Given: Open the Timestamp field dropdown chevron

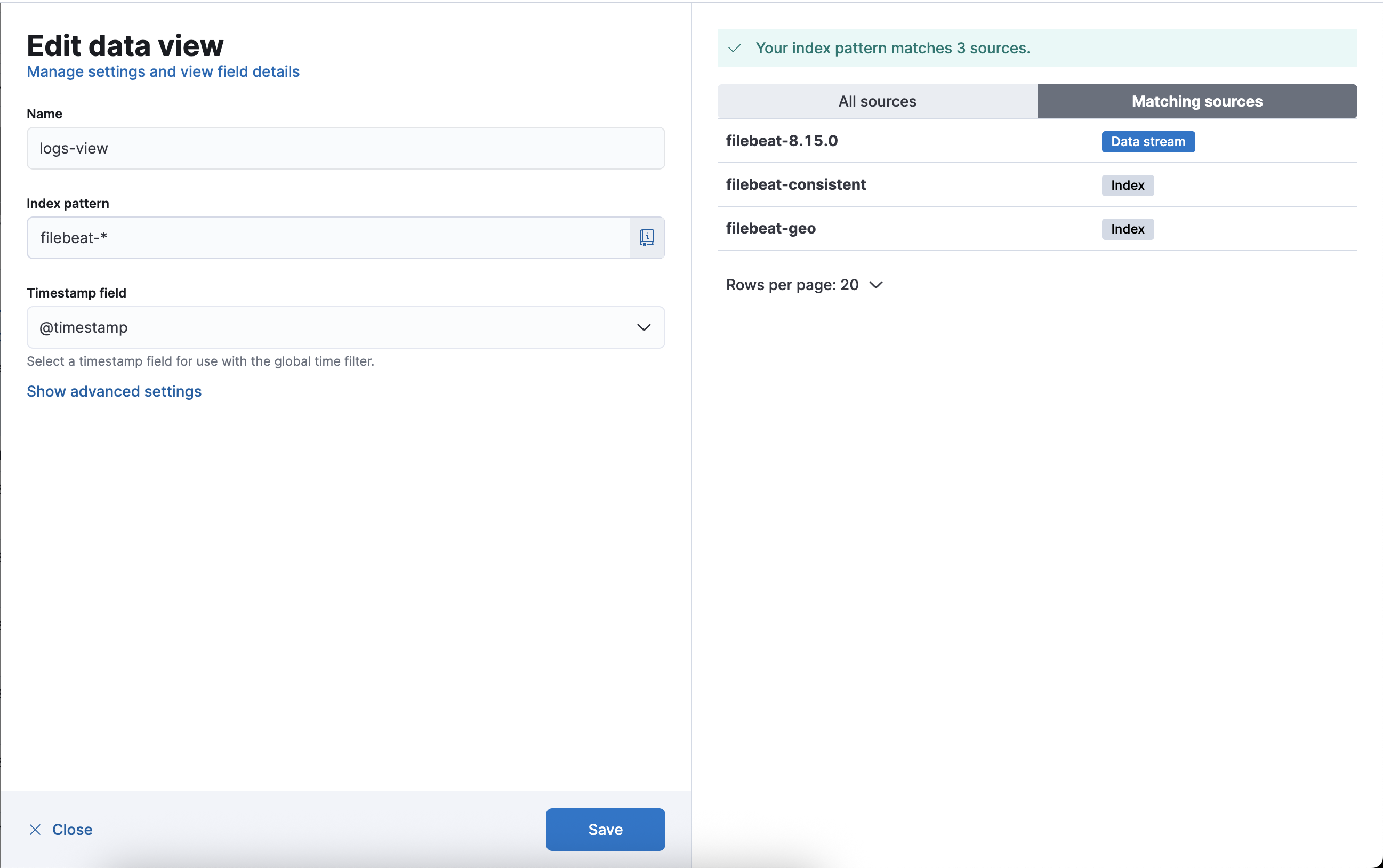Looking at the screenshot, I should coord(644,327).
